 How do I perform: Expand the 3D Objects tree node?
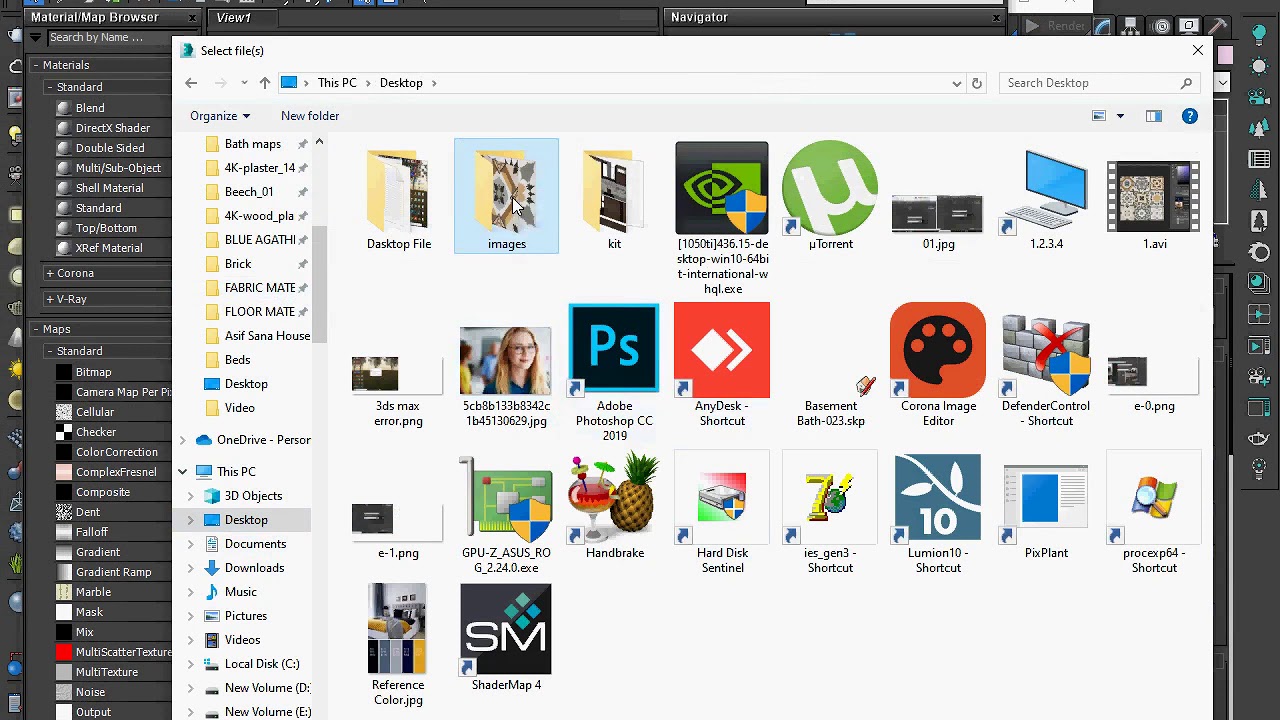pos(191,496)
